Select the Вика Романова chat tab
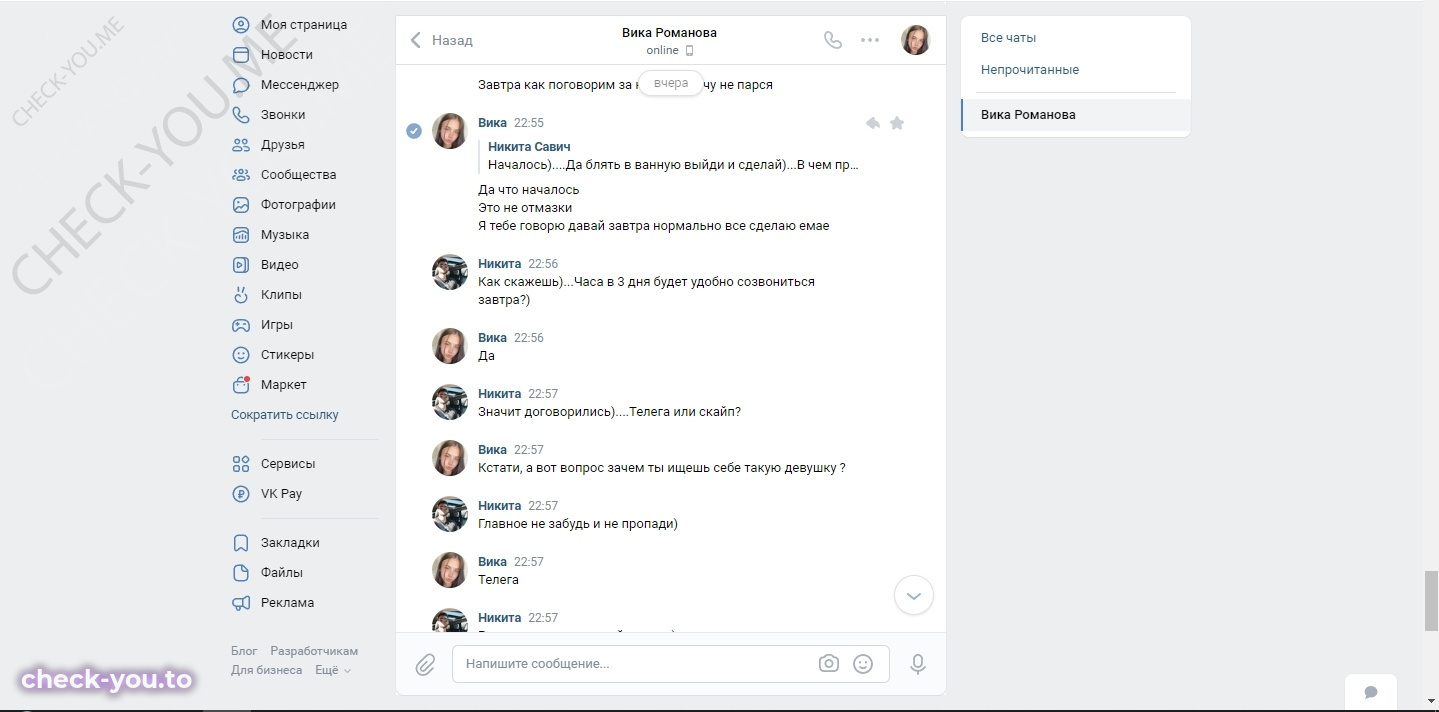The image size is (1439, 712). click(x=1076, y=115)
